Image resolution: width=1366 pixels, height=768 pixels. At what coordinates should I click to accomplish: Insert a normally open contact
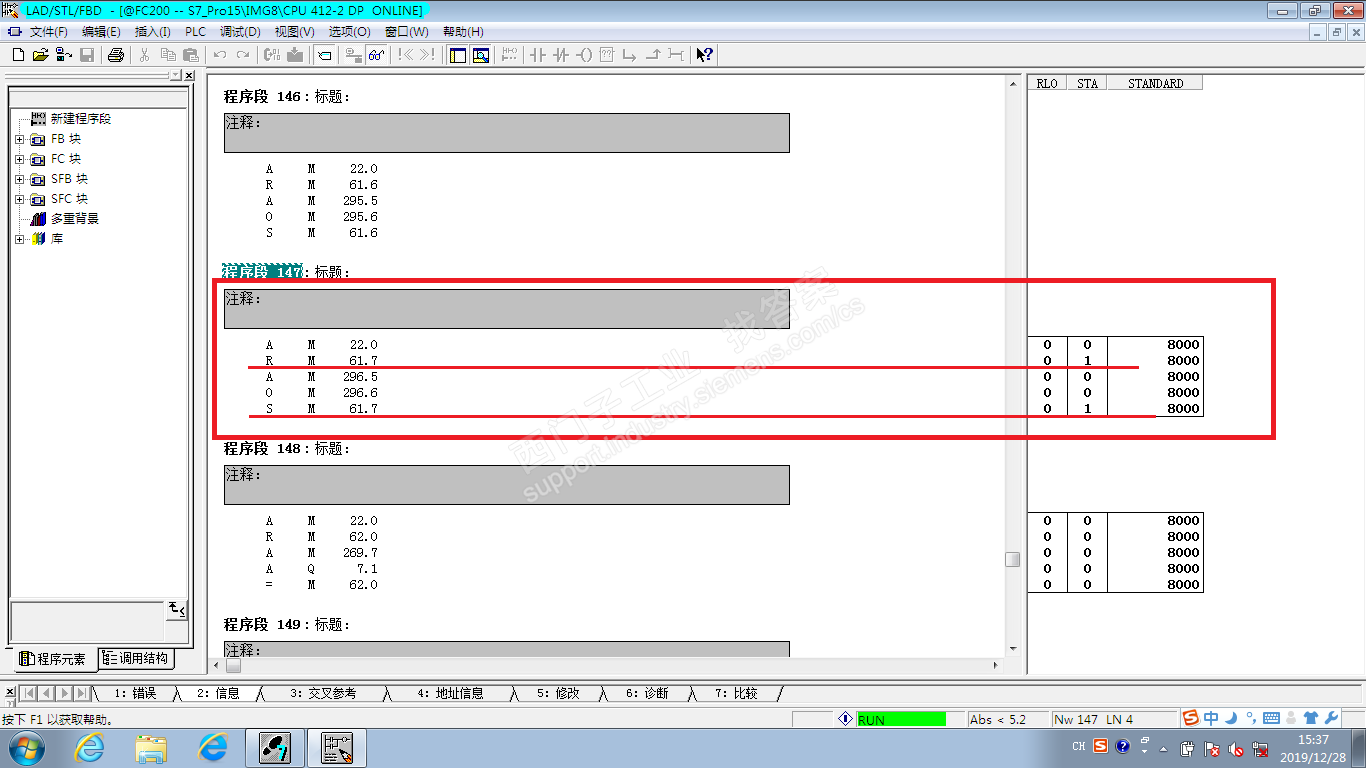pos(538,55)
